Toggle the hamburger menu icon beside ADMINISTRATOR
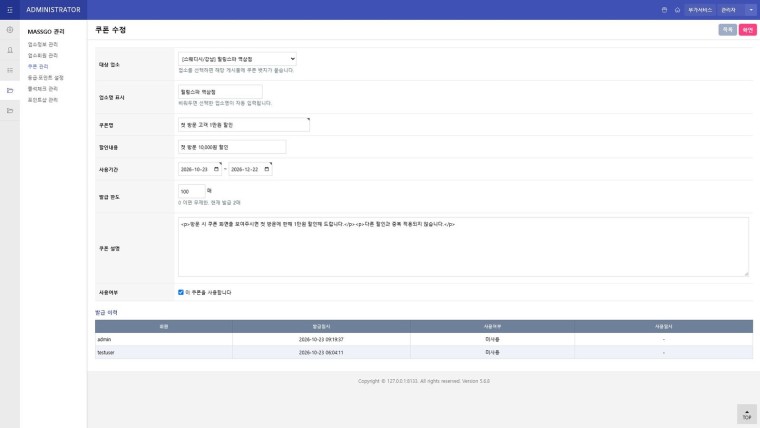Viewport: 760px width, 428px height. pos(10,10)
